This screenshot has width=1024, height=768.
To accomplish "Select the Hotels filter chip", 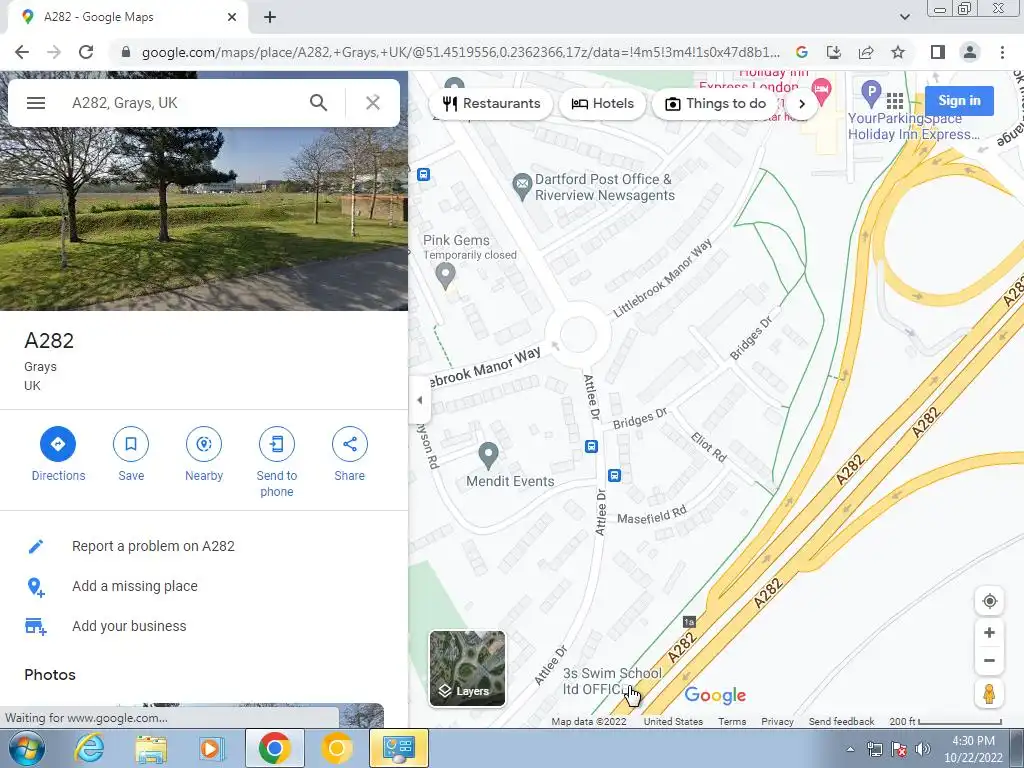I will click(602, 103).
